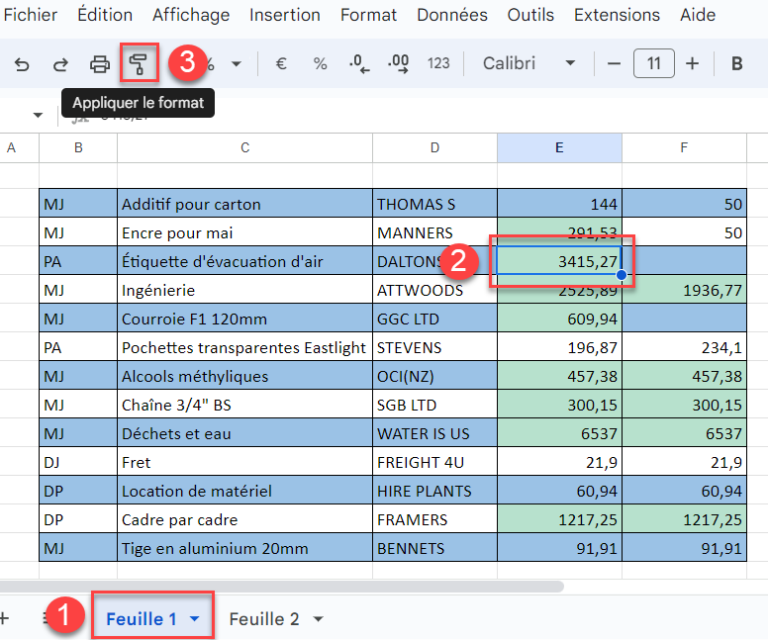Switch to the Feuille 2 sheet tab
768x640 pixels.
tap(264, 619)
